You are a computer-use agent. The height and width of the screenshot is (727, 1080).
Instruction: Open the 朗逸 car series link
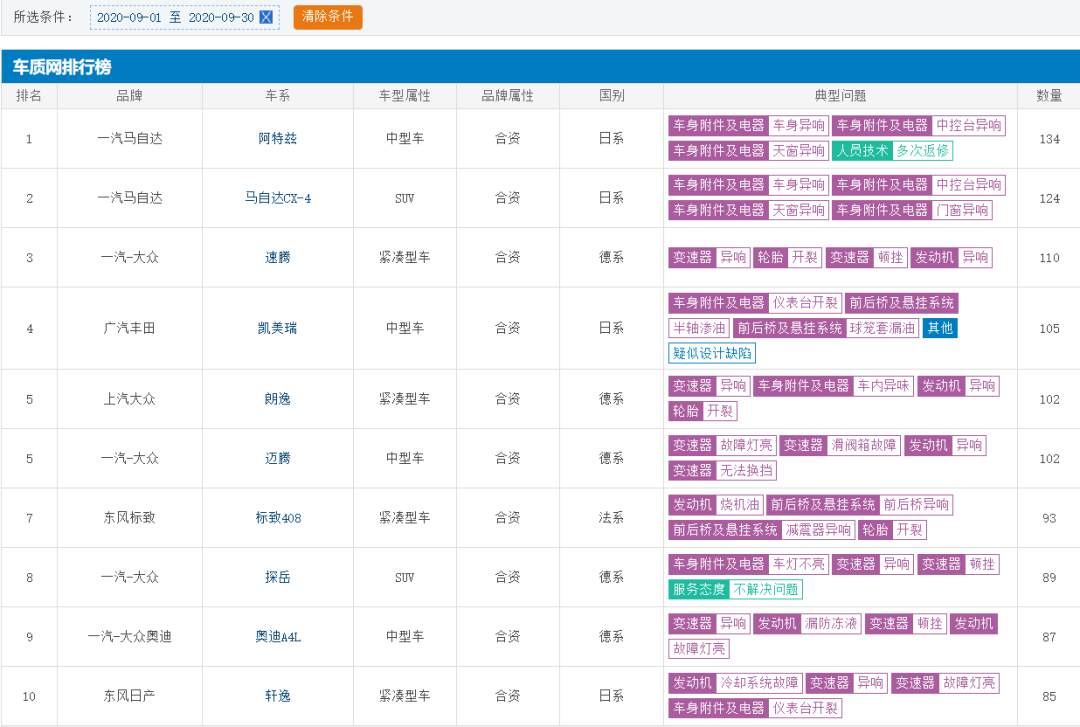click(x=278, y=399)
